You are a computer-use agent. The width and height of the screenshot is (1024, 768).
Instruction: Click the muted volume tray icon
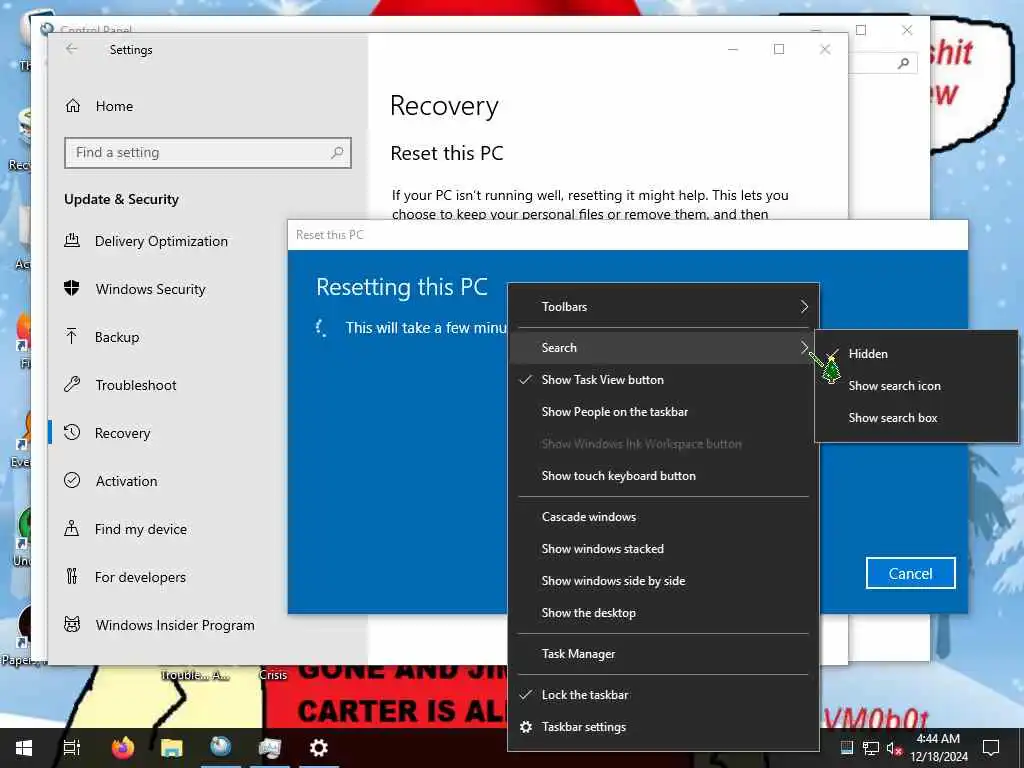pos(895,748)
